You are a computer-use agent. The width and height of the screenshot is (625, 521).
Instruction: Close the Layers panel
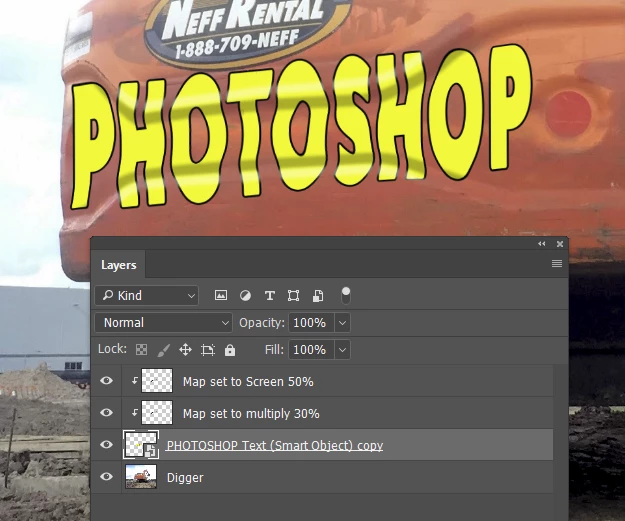coord(560,244)
